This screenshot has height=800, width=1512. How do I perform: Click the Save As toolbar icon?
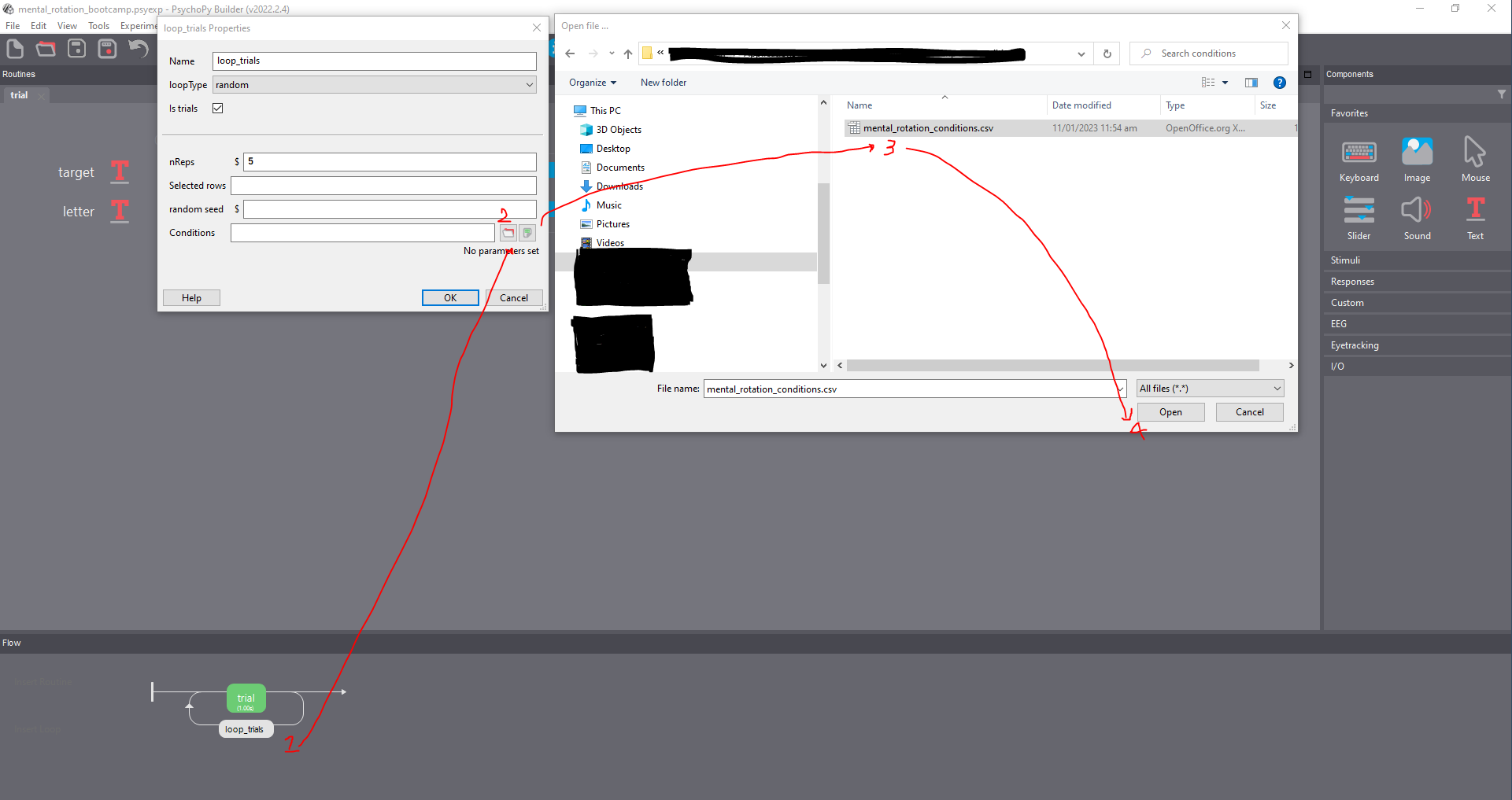tap(107, 49)
